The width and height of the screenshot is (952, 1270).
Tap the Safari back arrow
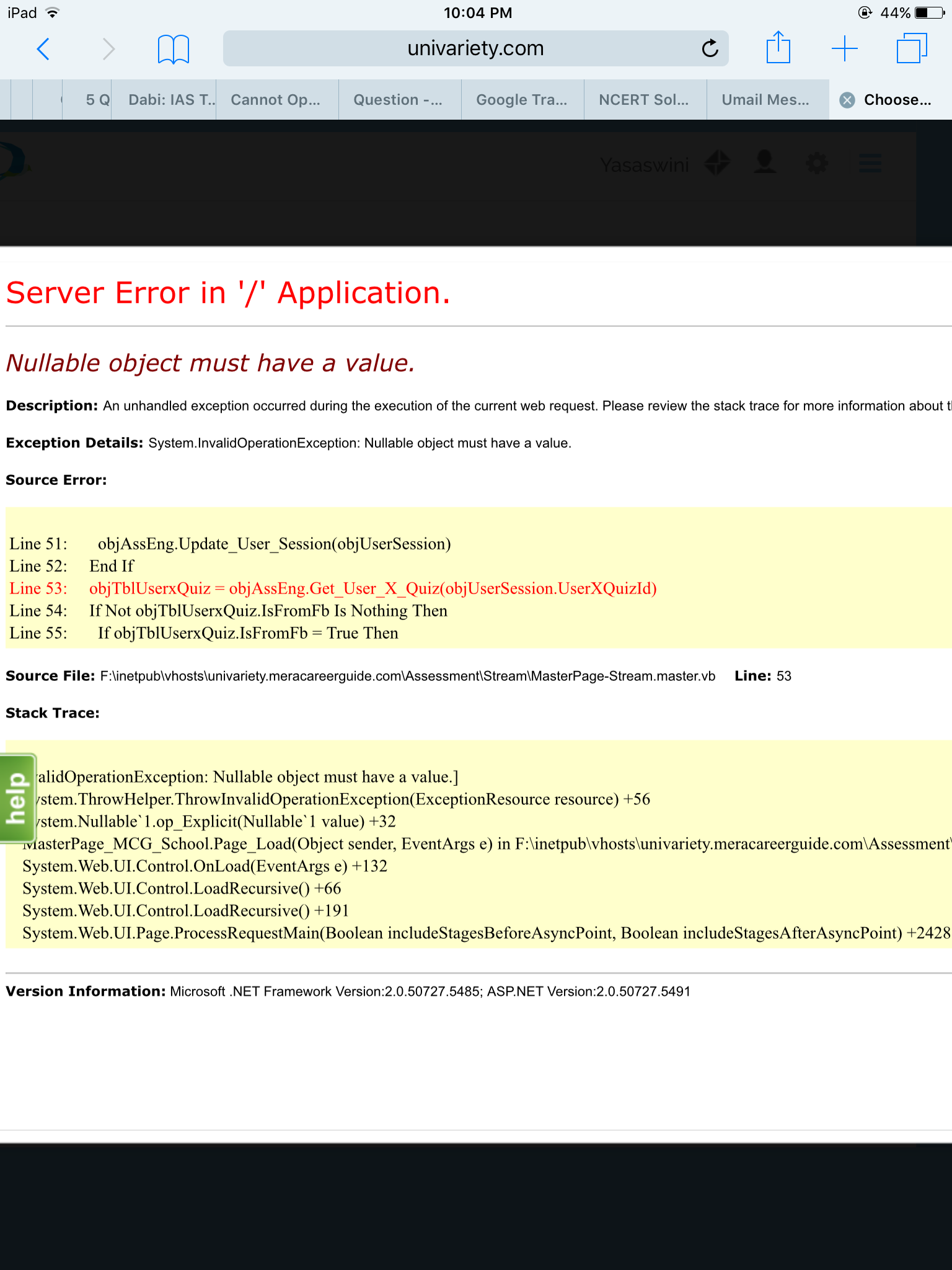pos(43,48)
